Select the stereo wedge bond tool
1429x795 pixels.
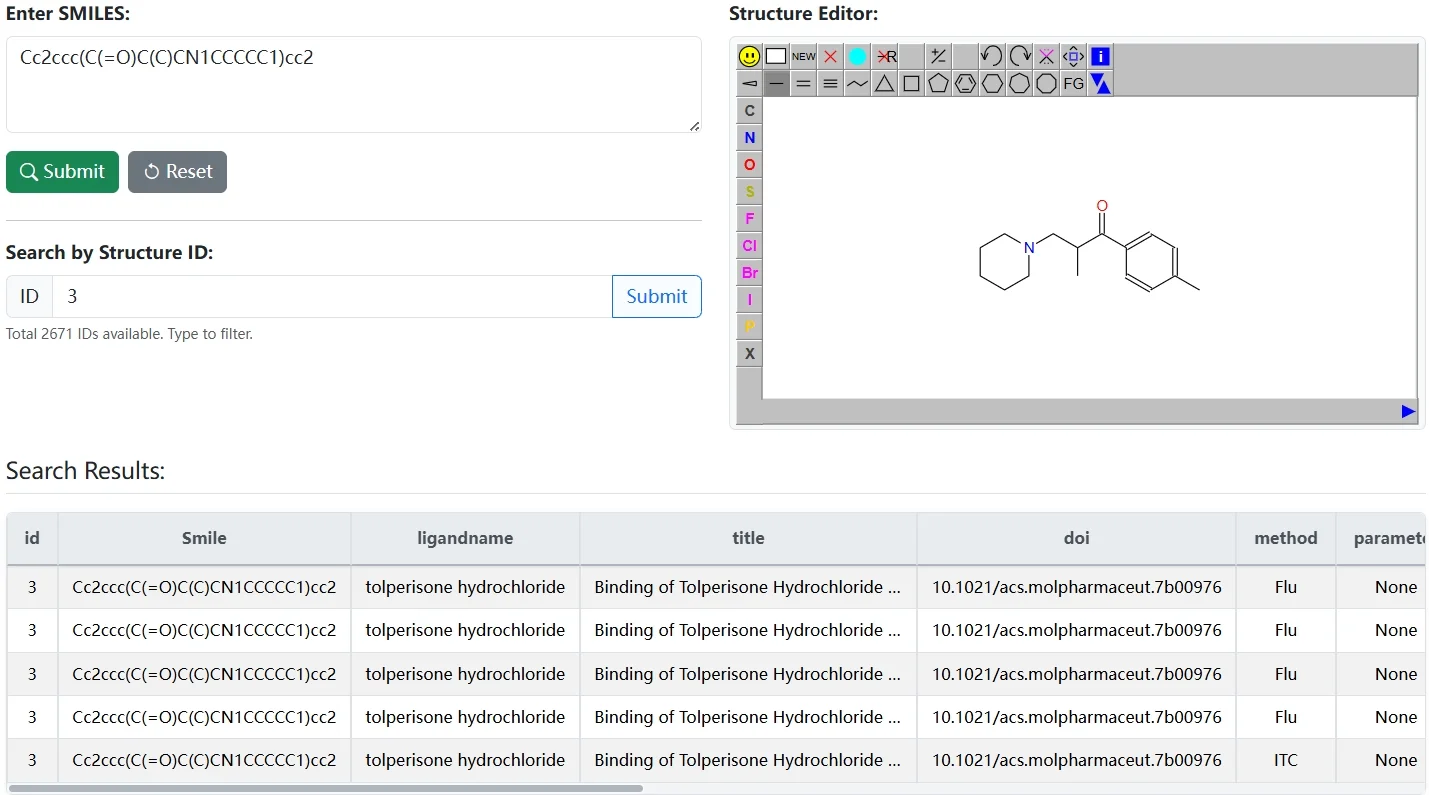pyautogui.click(x=749, y=84)
